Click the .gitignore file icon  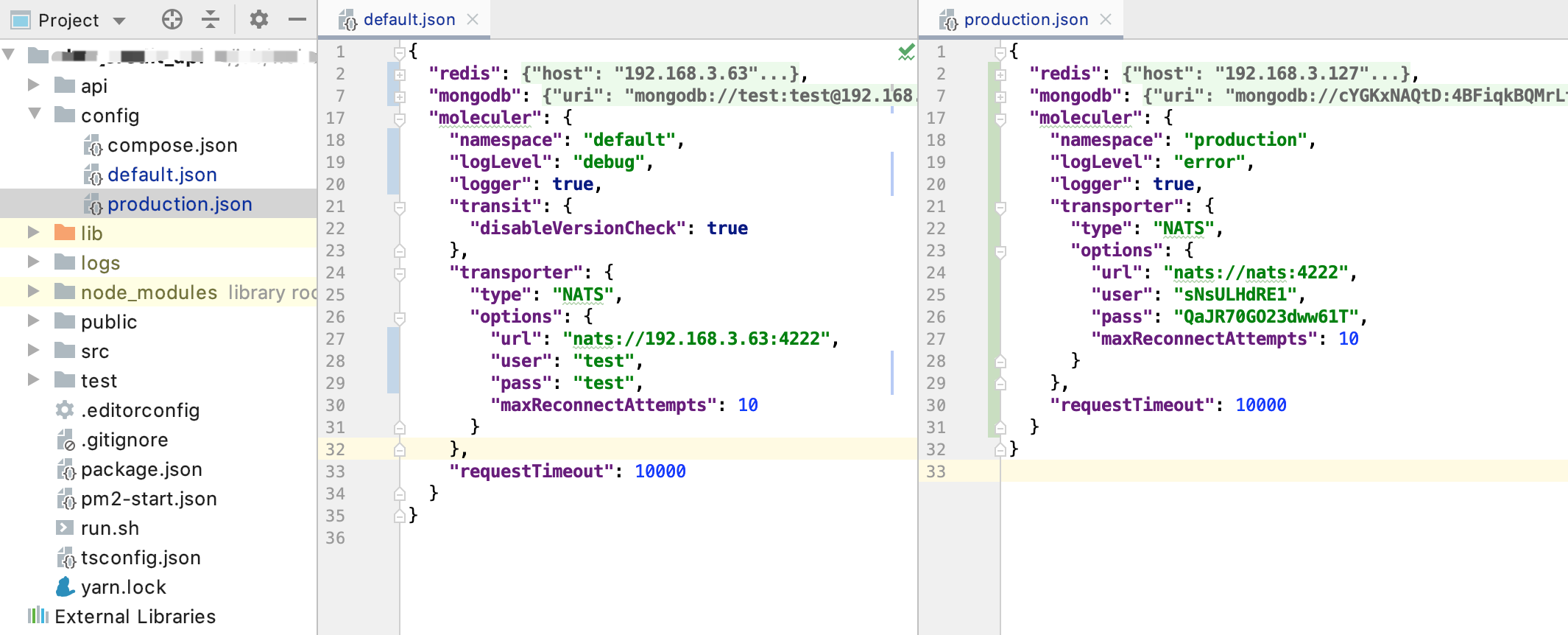tap(66, 440)
